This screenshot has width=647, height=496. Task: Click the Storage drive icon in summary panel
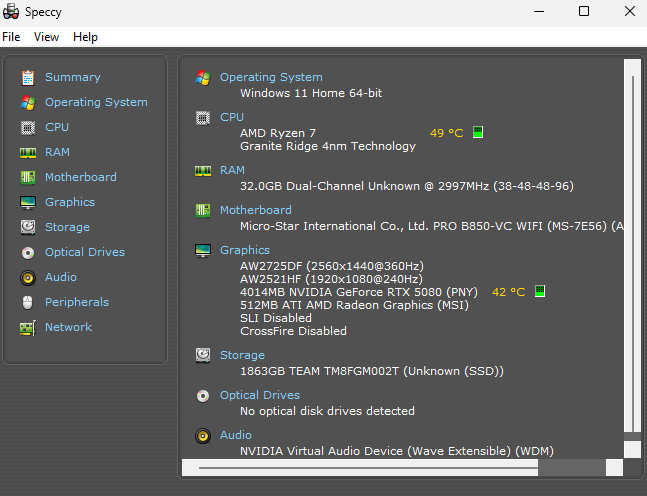[203, 355]
